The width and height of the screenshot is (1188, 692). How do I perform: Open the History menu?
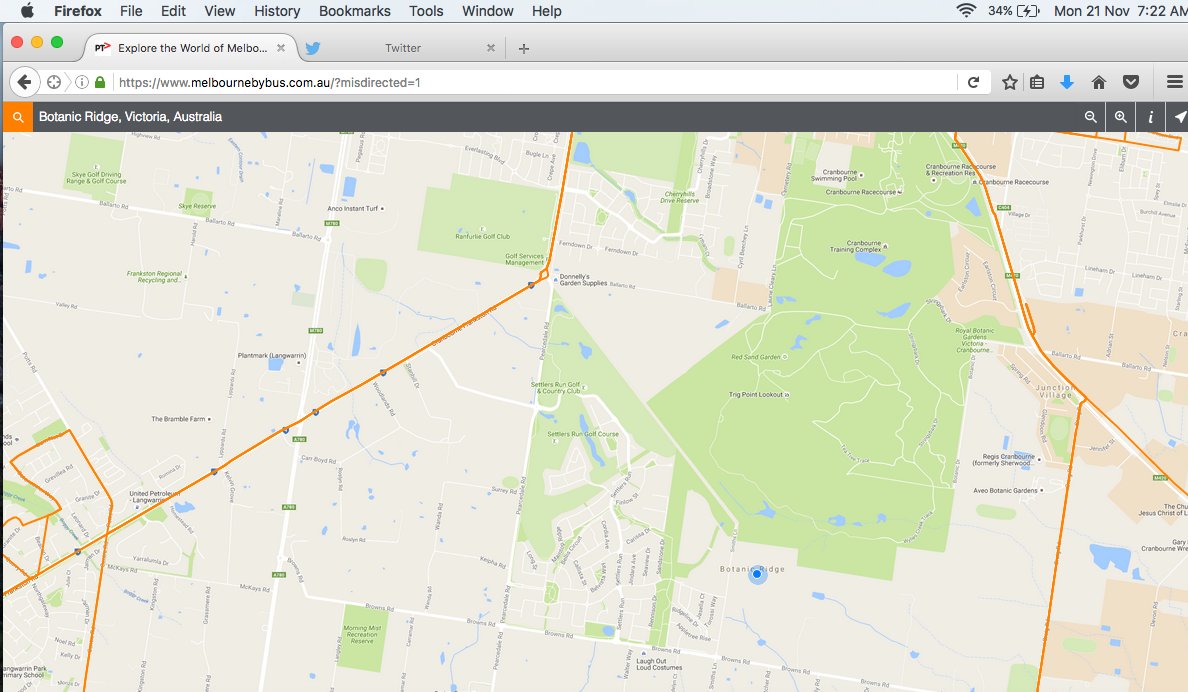(x=277, y=11)
